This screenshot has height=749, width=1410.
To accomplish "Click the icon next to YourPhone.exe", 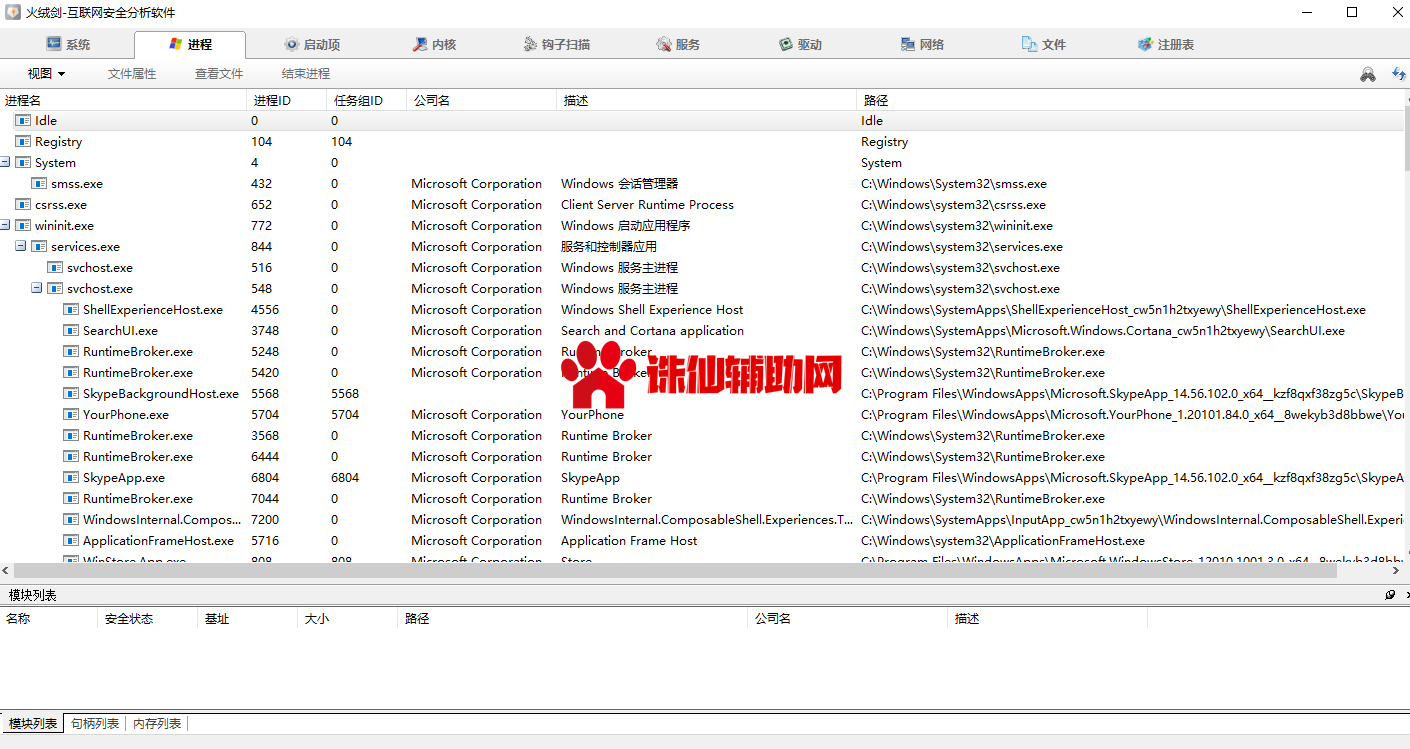I will [71, 414].
